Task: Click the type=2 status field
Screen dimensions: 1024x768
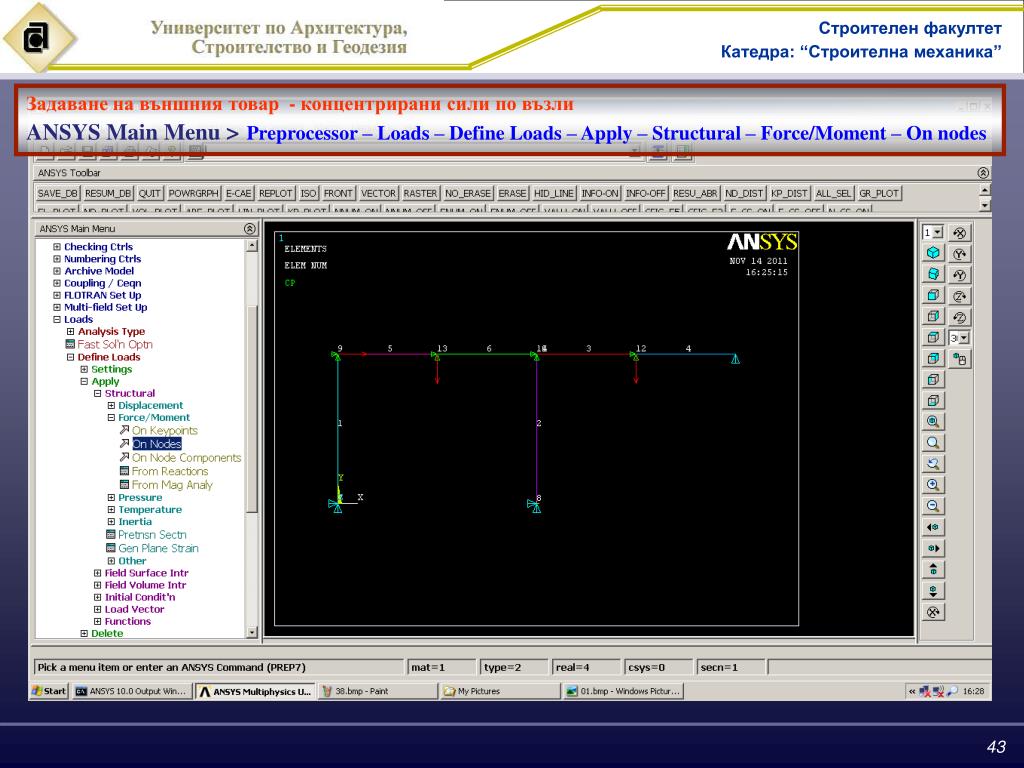Action: (x=515, y=667)
